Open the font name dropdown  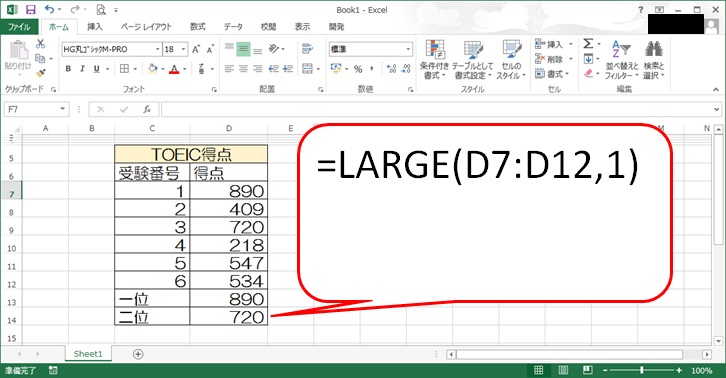pos(157,49)
